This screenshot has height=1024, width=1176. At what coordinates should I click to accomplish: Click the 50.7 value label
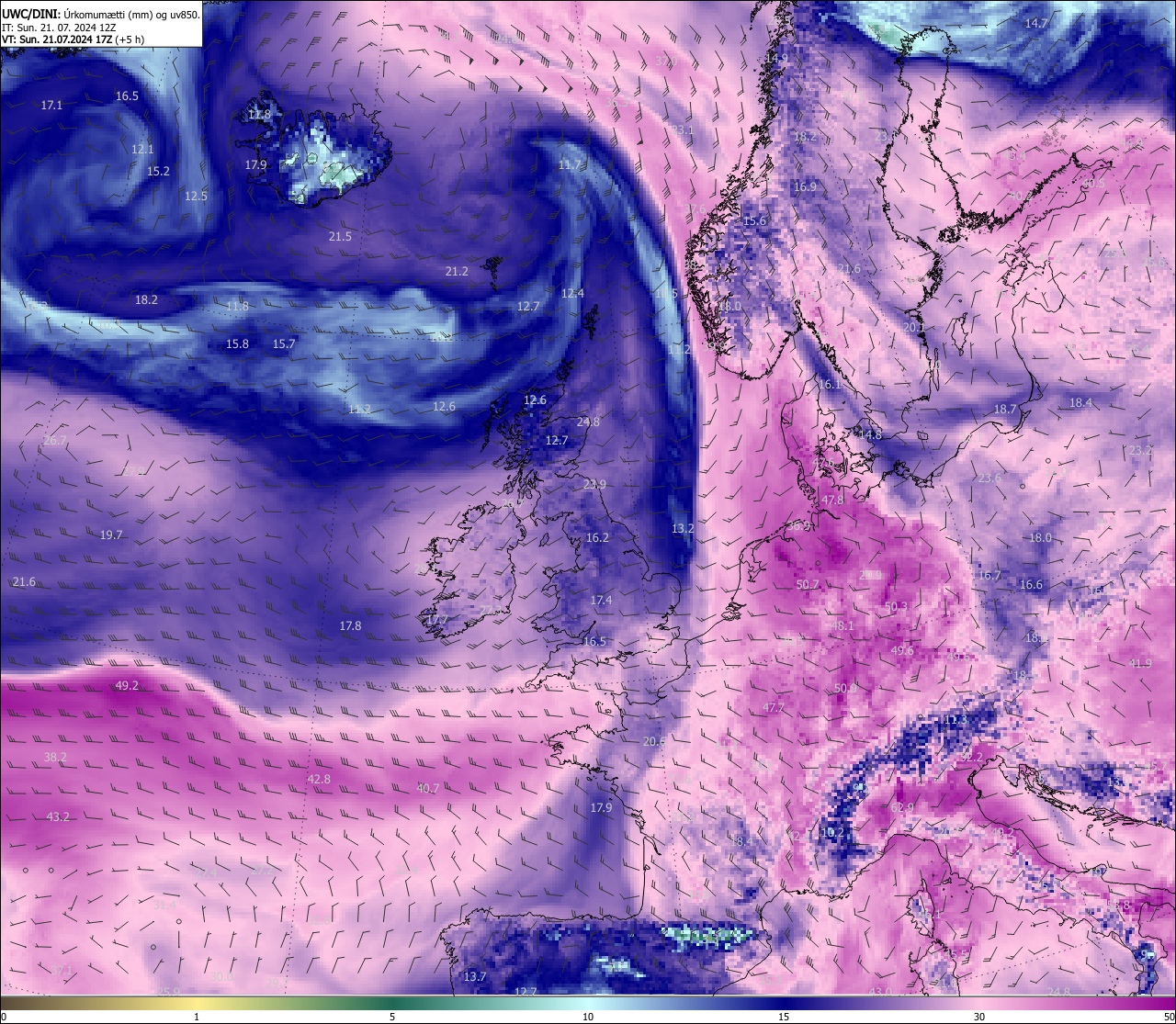807,584
